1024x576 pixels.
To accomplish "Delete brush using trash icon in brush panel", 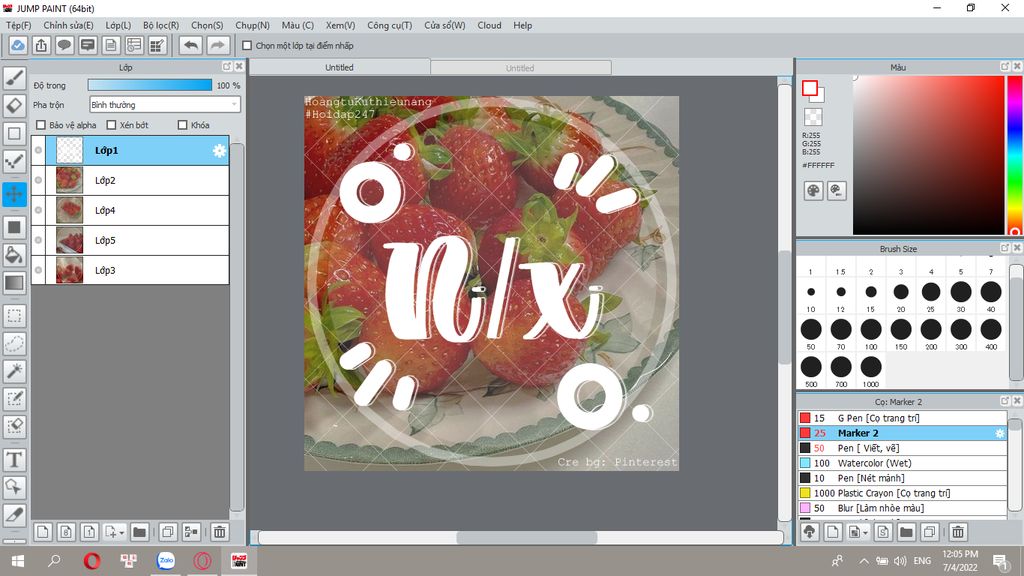I will pyautogui.click(x=958, y=532).
